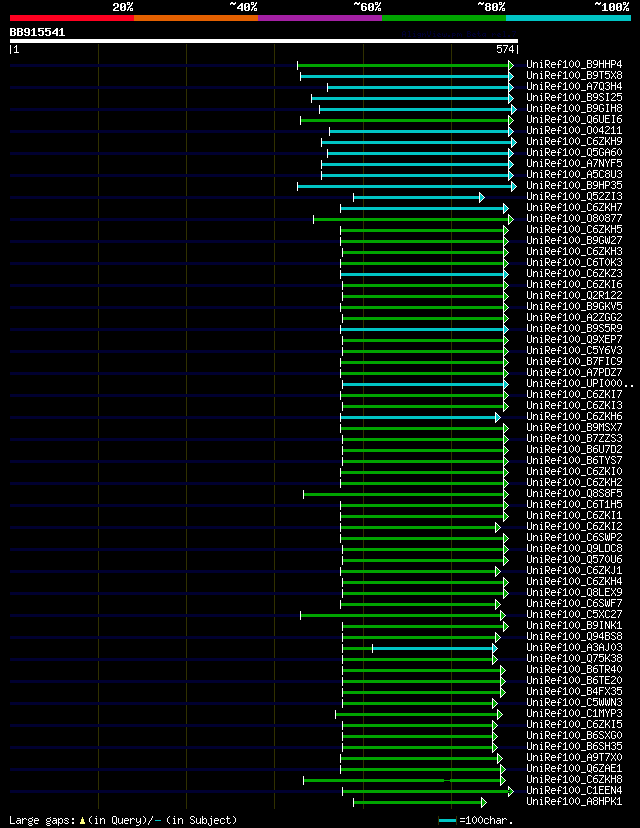Click the UniRef100_B9GW27 label
The image size is (640, 828).
pyautogui.click(x=574, y=240)
